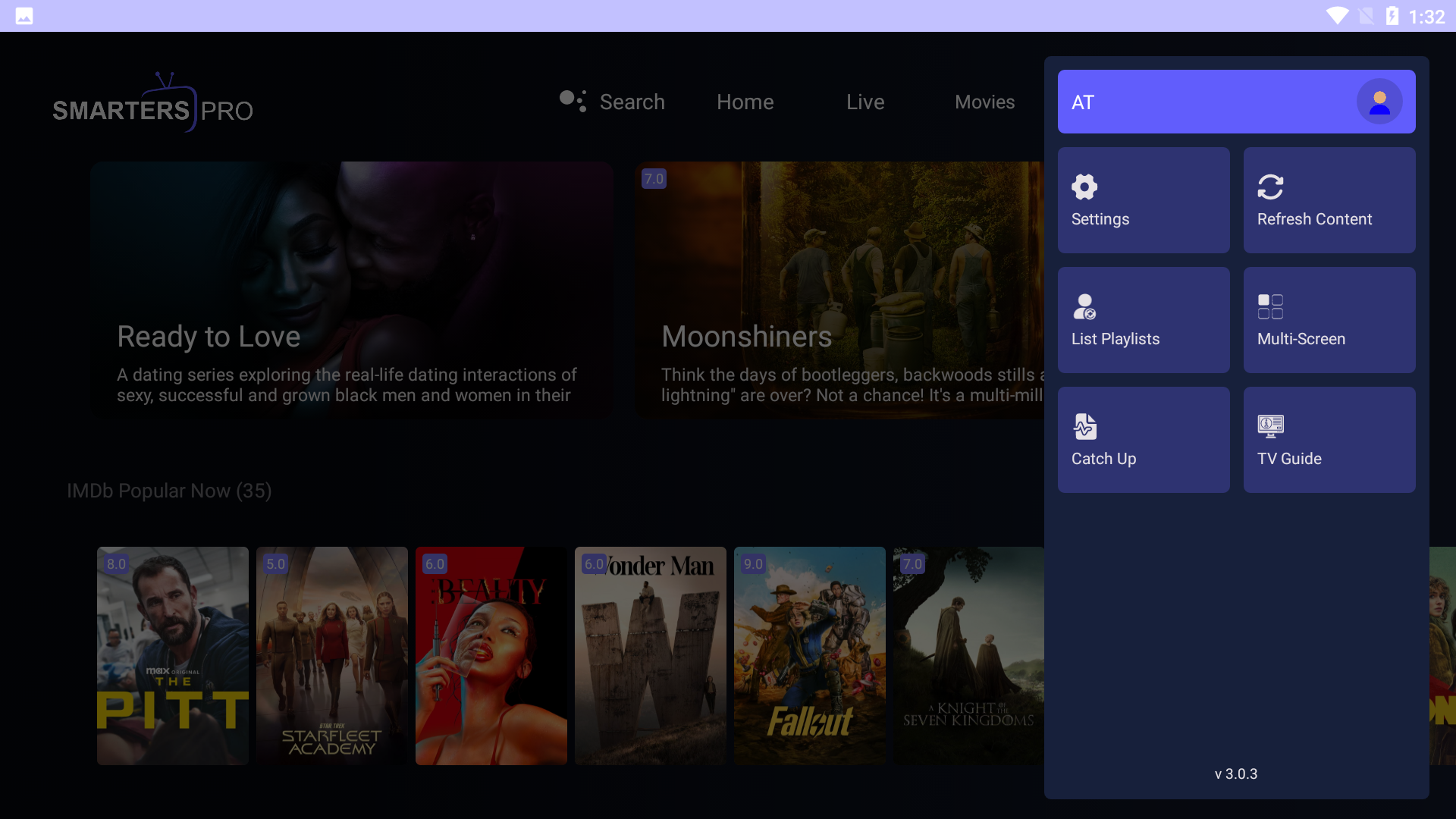Go to the Home tab
This screenshot has width=1456, height=819.
(x=745, y=102)
